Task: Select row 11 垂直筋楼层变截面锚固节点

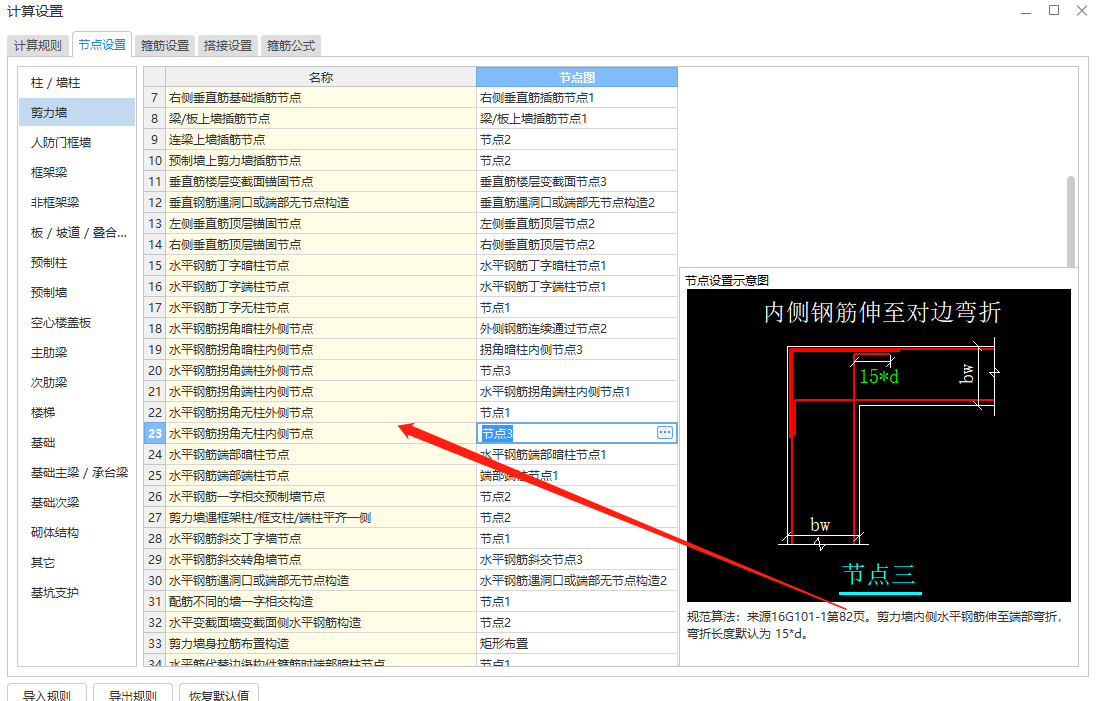Action: 411,182
